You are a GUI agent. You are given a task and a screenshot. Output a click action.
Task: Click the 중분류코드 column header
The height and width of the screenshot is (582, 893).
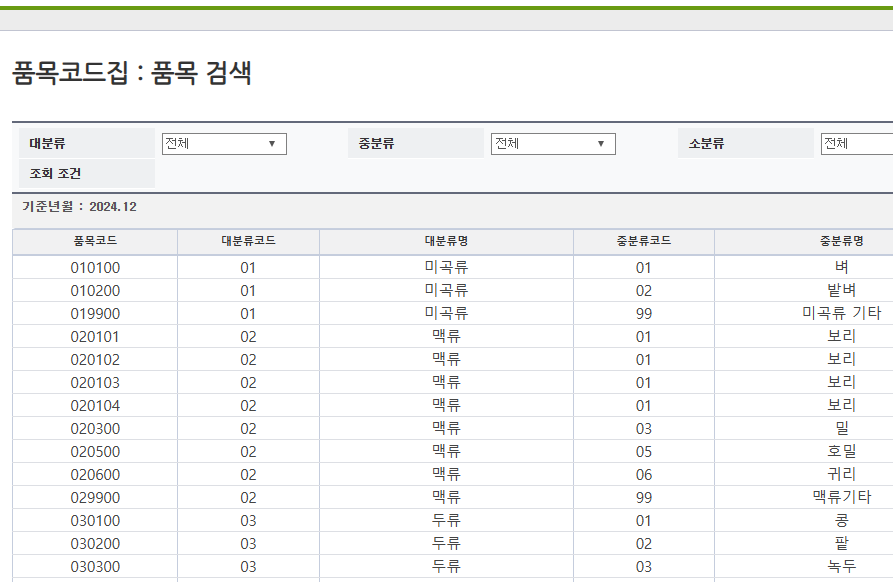click(x=642, y=241)
